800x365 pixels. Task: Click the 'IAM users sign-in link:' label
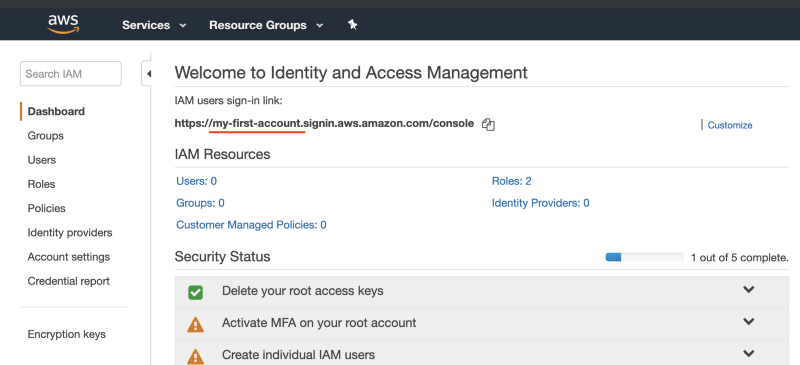tap(229, 101)
